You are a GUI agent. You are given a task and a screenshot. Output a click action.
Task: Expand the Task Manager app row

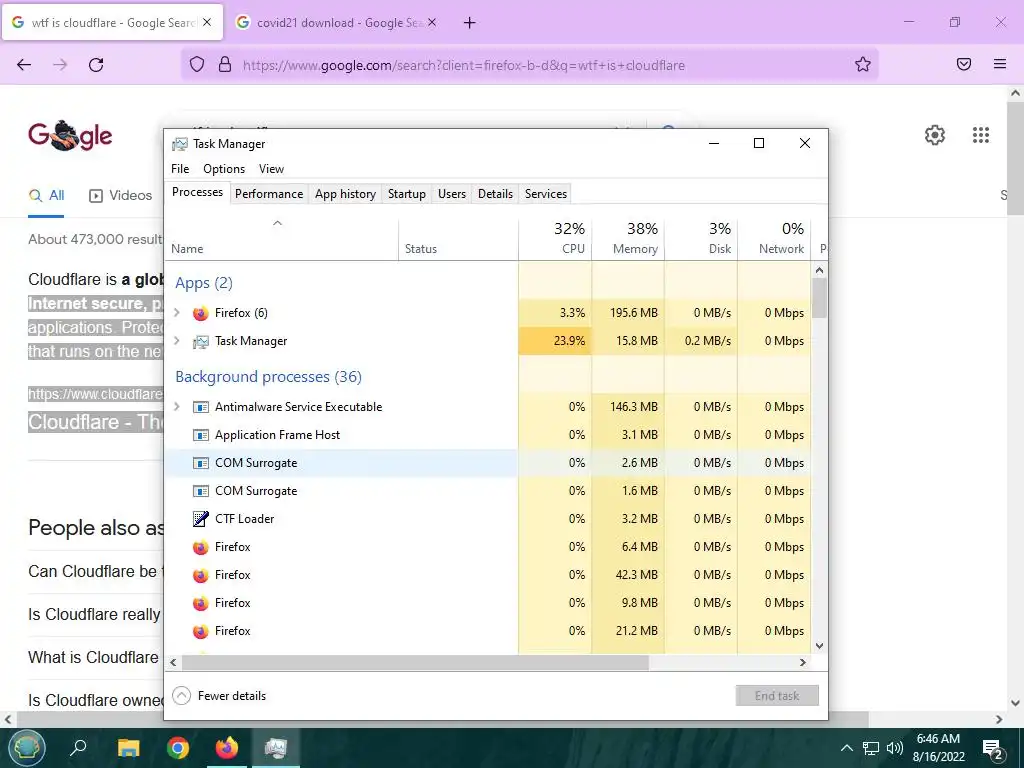tap(177, 341)
